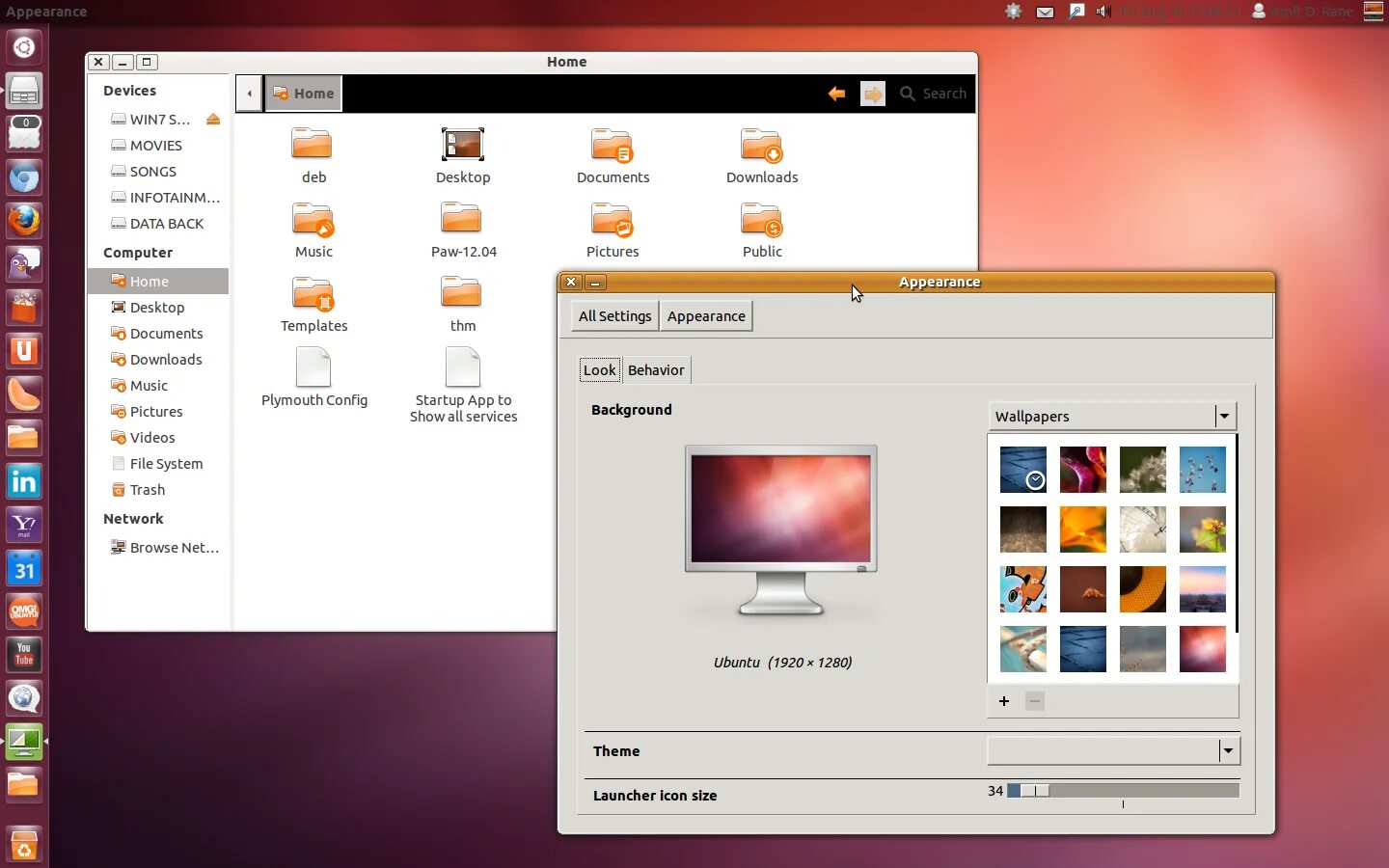Screen dimensions: 1389x868
Task: Open the Paw-12.04 folder
Action: (463, 231)
